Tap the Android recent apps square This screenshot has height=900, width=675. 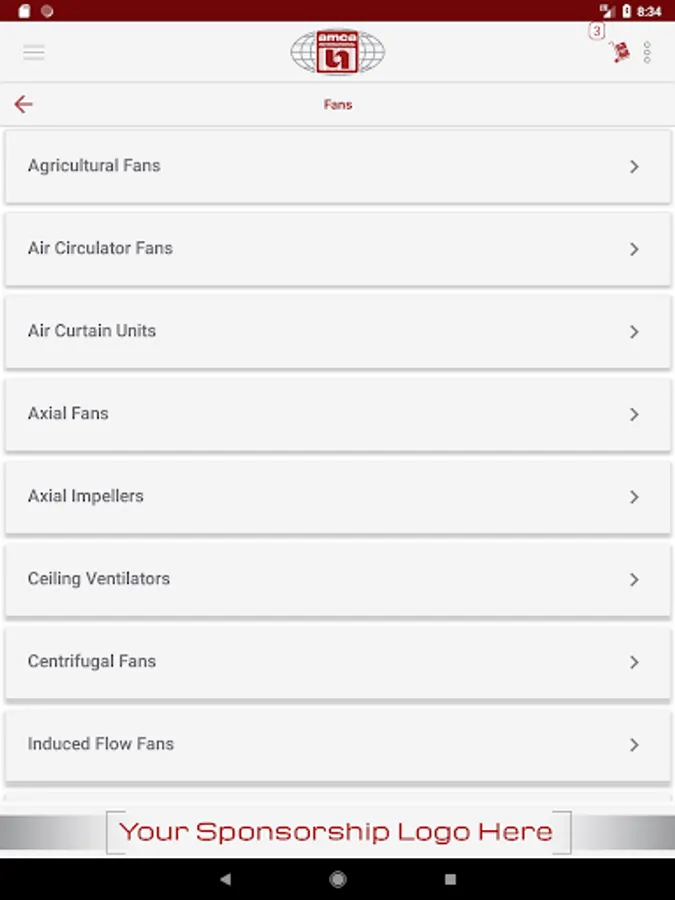point(450,879)
